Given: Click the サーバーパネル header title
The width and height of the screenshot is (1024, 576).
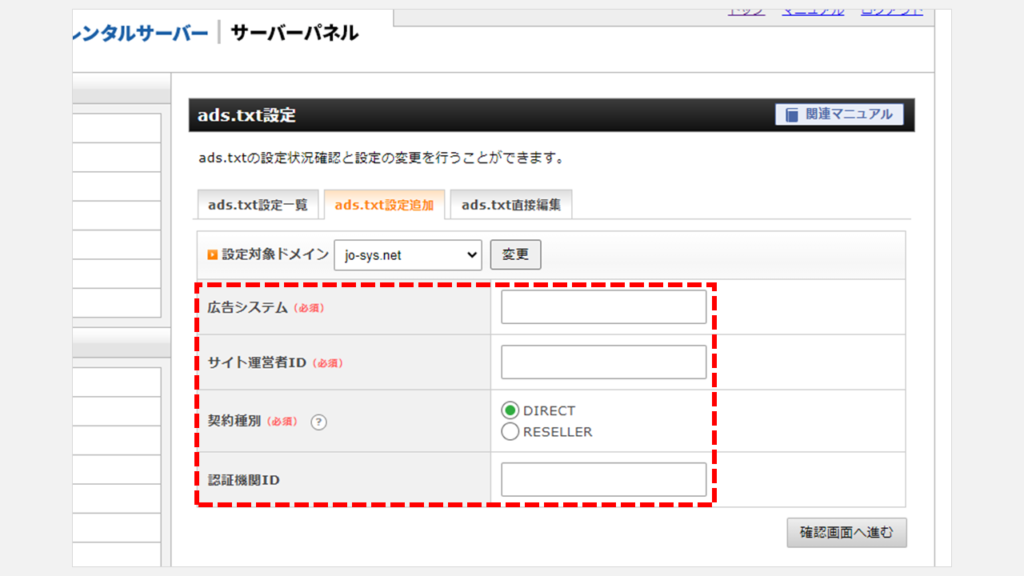Looking at the screenshot, I should 294,33.
